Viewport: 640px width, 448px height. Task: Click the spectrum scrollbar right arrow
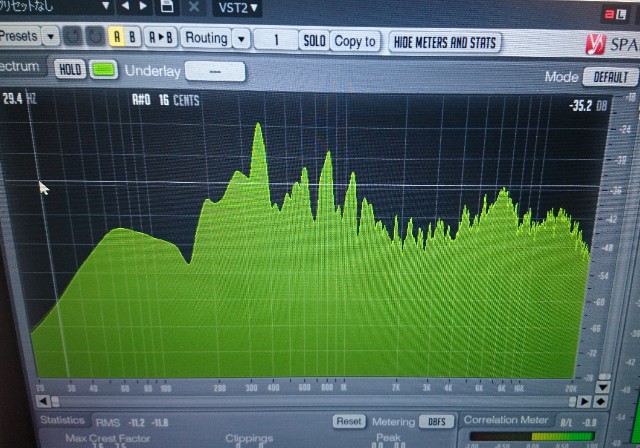tap(584, 402)
